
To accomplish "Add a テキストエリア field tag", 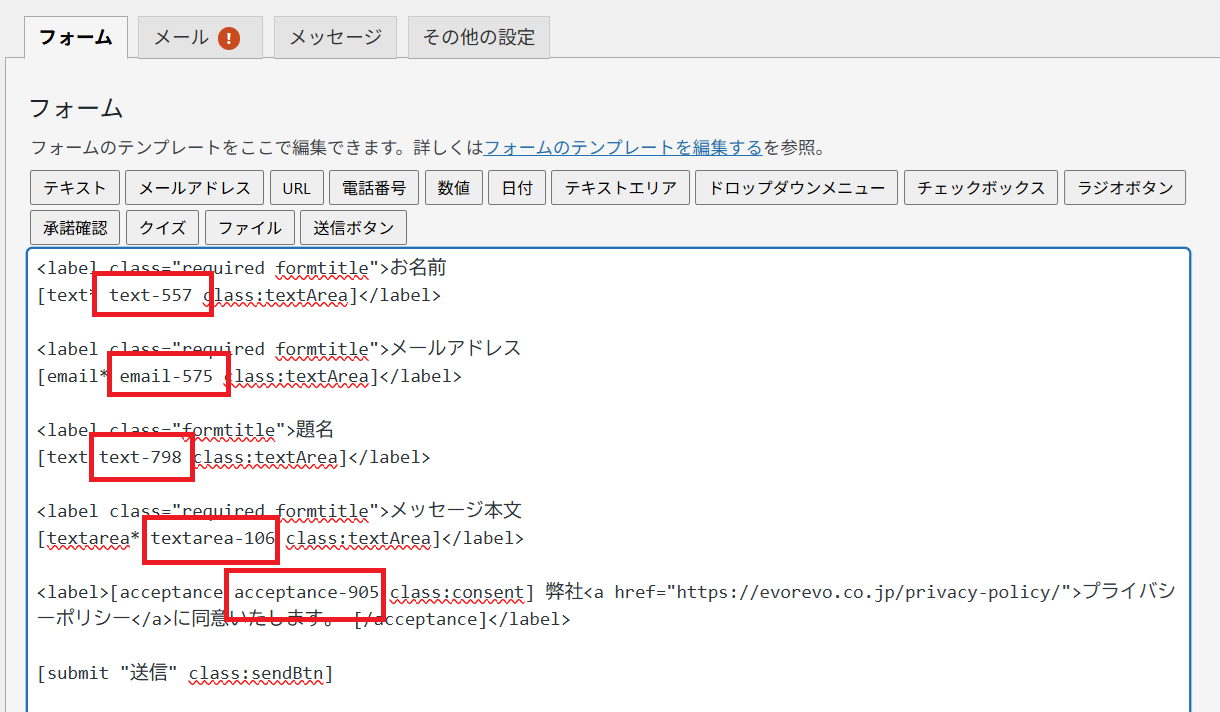I will pyautogui.click(x=620, y=188).
